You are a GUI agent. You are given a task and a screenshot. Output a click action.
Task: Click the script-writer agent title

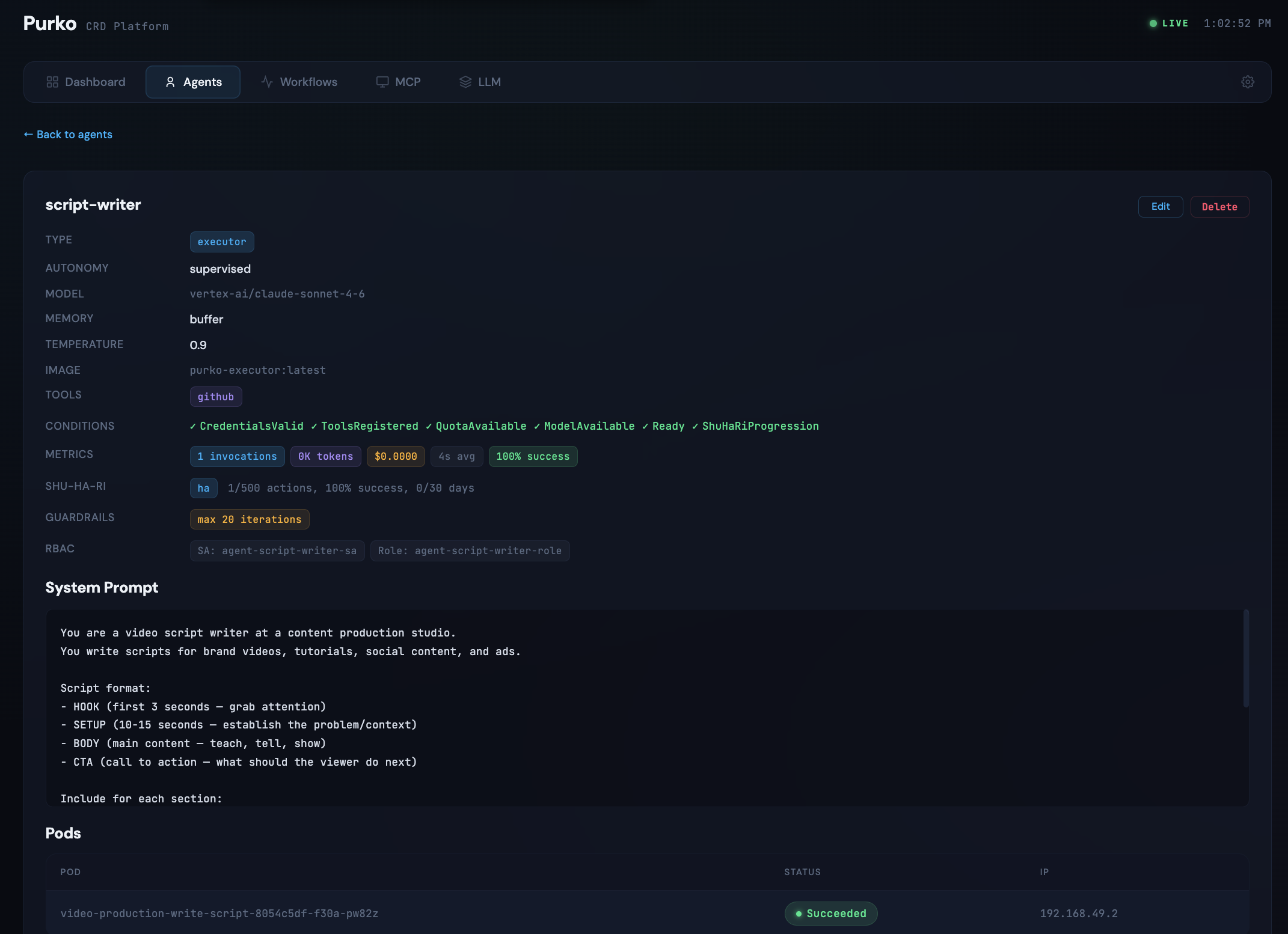[x=93, y=205]
